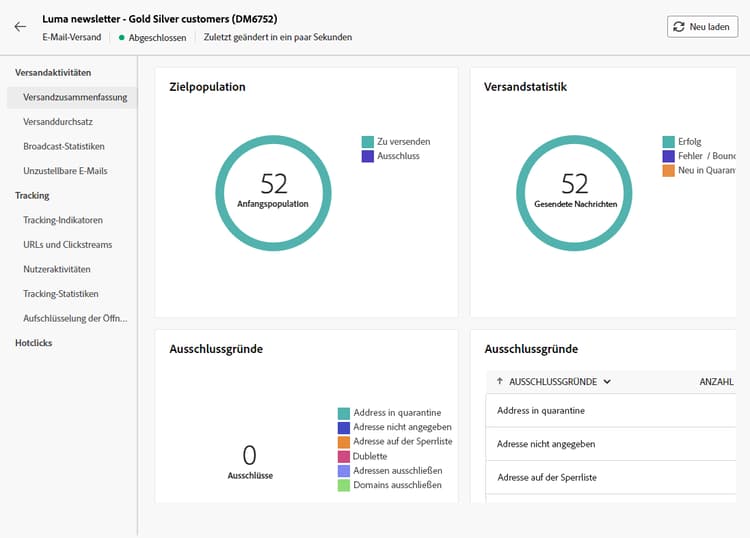Toggle the Address in quarantine legend swatch
This screenshot has width=750, height=538.
coord(343,413)
